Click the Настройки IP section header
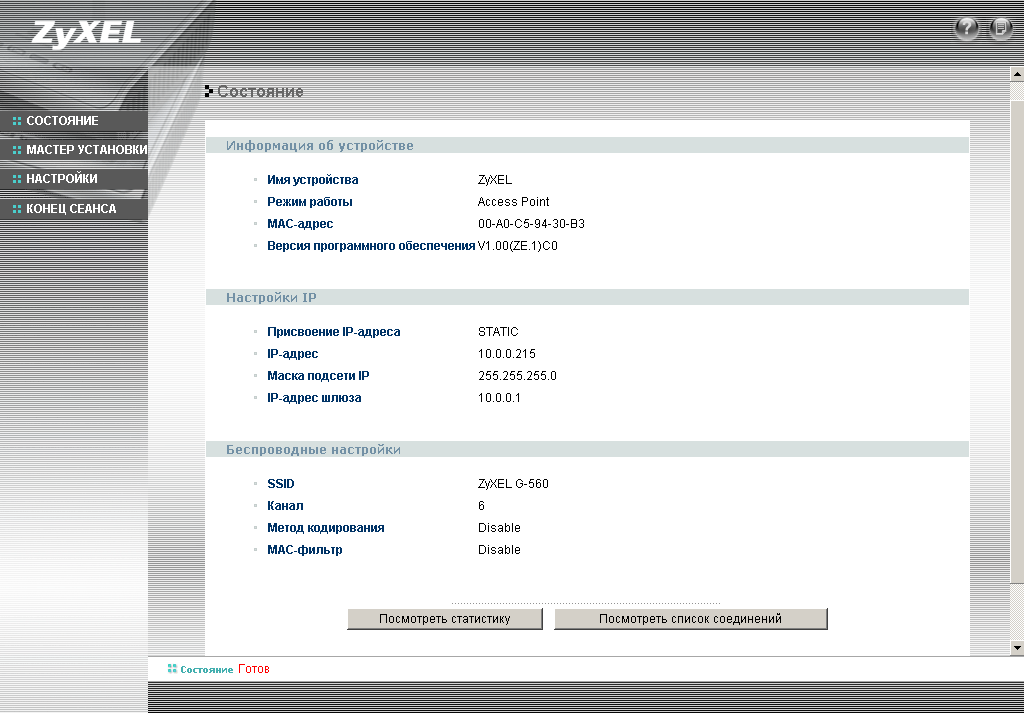 (587, 298)
